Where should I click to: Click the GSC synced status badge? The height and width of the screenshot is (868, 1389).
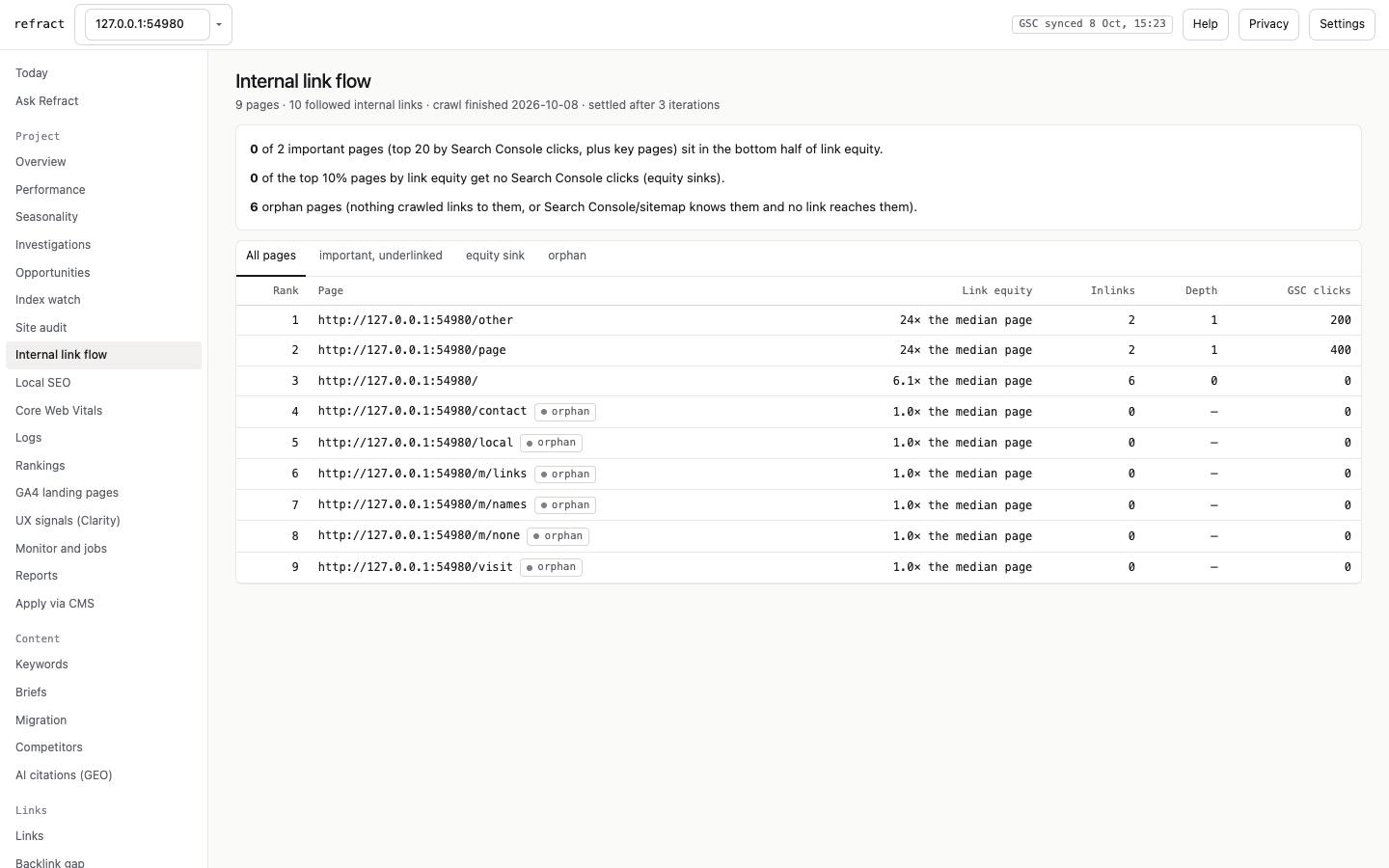pos(1092,24)
